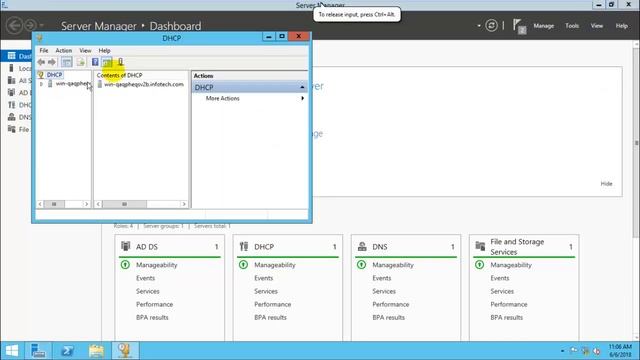Viewport: 640px width, 360px height.
Task: Click the green status icon in the DHCP tile
Action: 244,265
